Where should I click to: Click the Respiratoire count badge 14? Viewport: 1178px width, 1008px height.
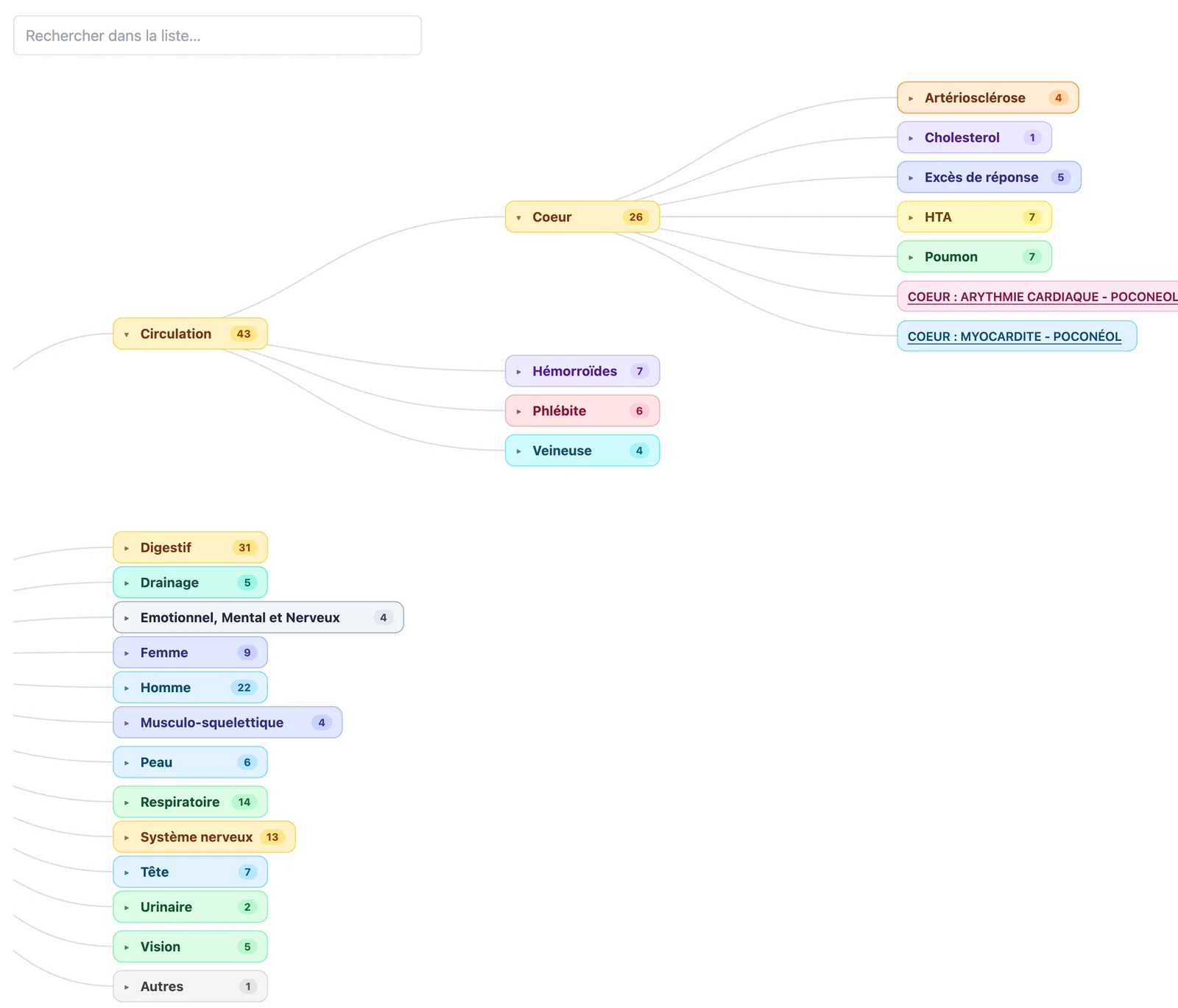tap(244, 802)
